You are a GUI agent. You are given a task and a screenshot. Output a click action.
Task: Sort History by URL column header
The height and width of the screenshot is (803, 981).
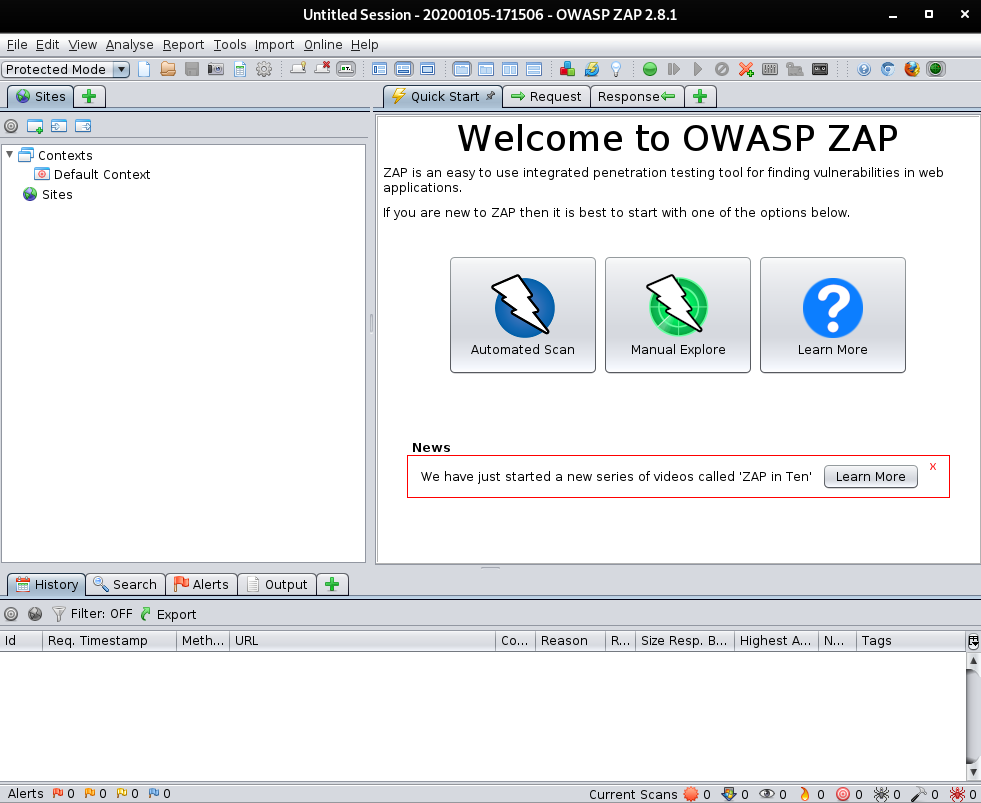pos(362,640)
